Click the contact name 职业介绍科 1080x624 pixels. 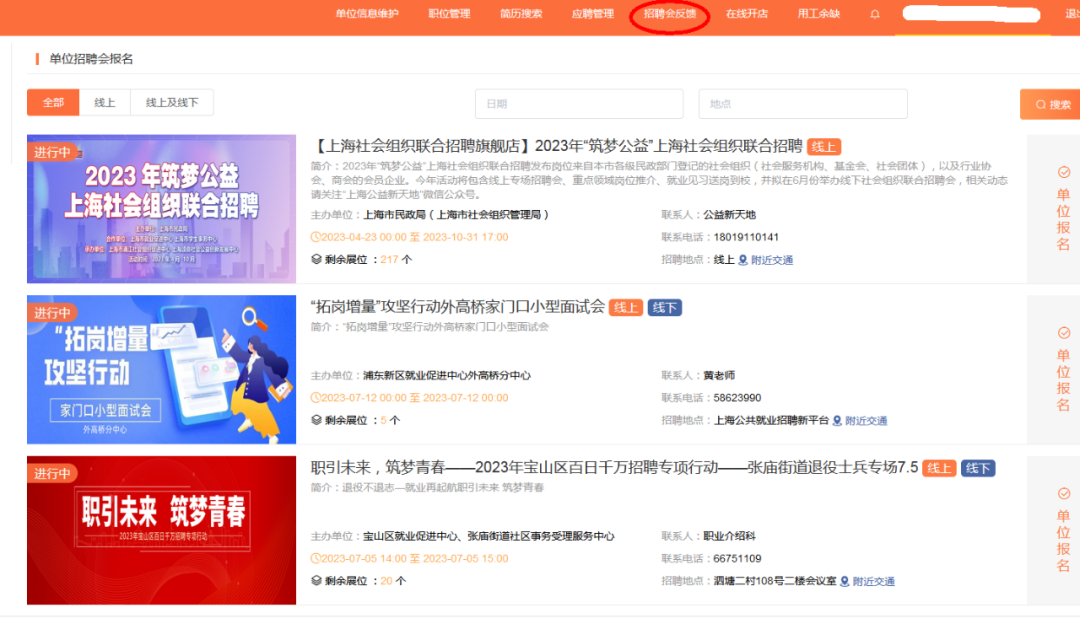(729, 536)
